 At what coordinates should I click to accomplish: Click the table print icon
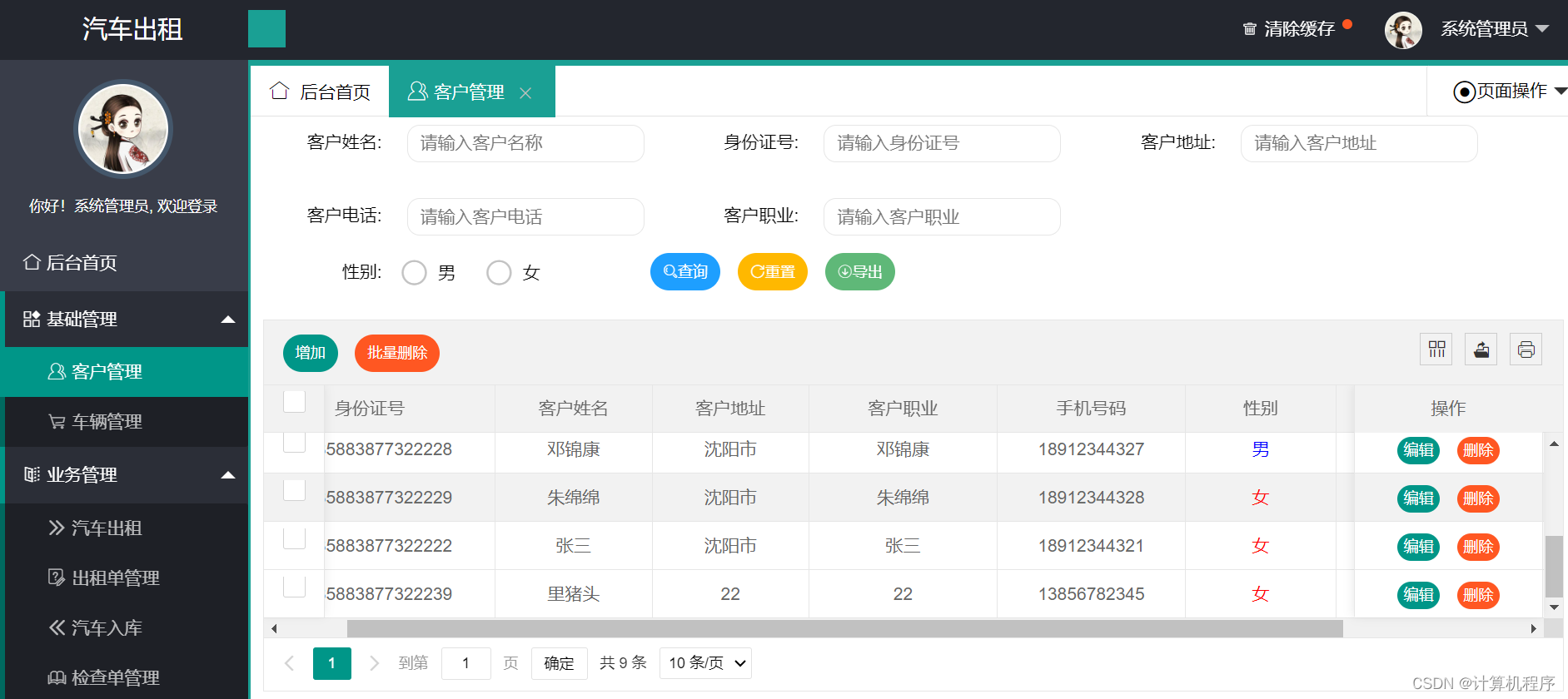click(x=1526, y=349)
